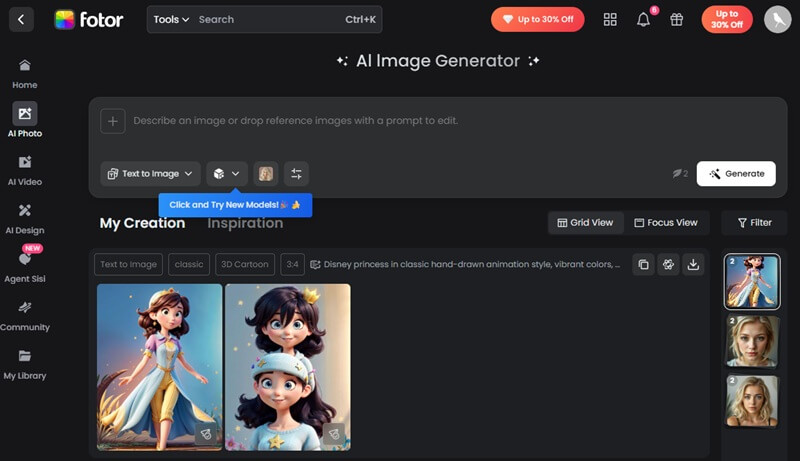The height and width of the screenshot is (461, 800).
Task: Click the classic tag
Action: (189, 264)
